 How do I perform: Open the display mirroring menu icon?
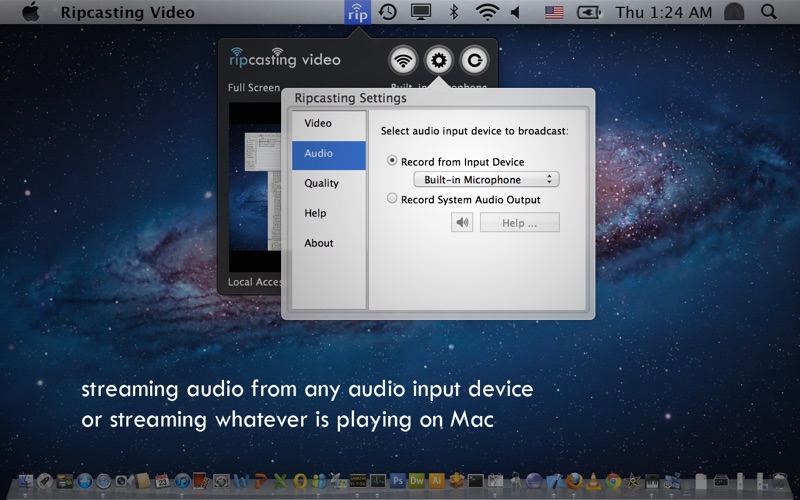pos(421,12)
